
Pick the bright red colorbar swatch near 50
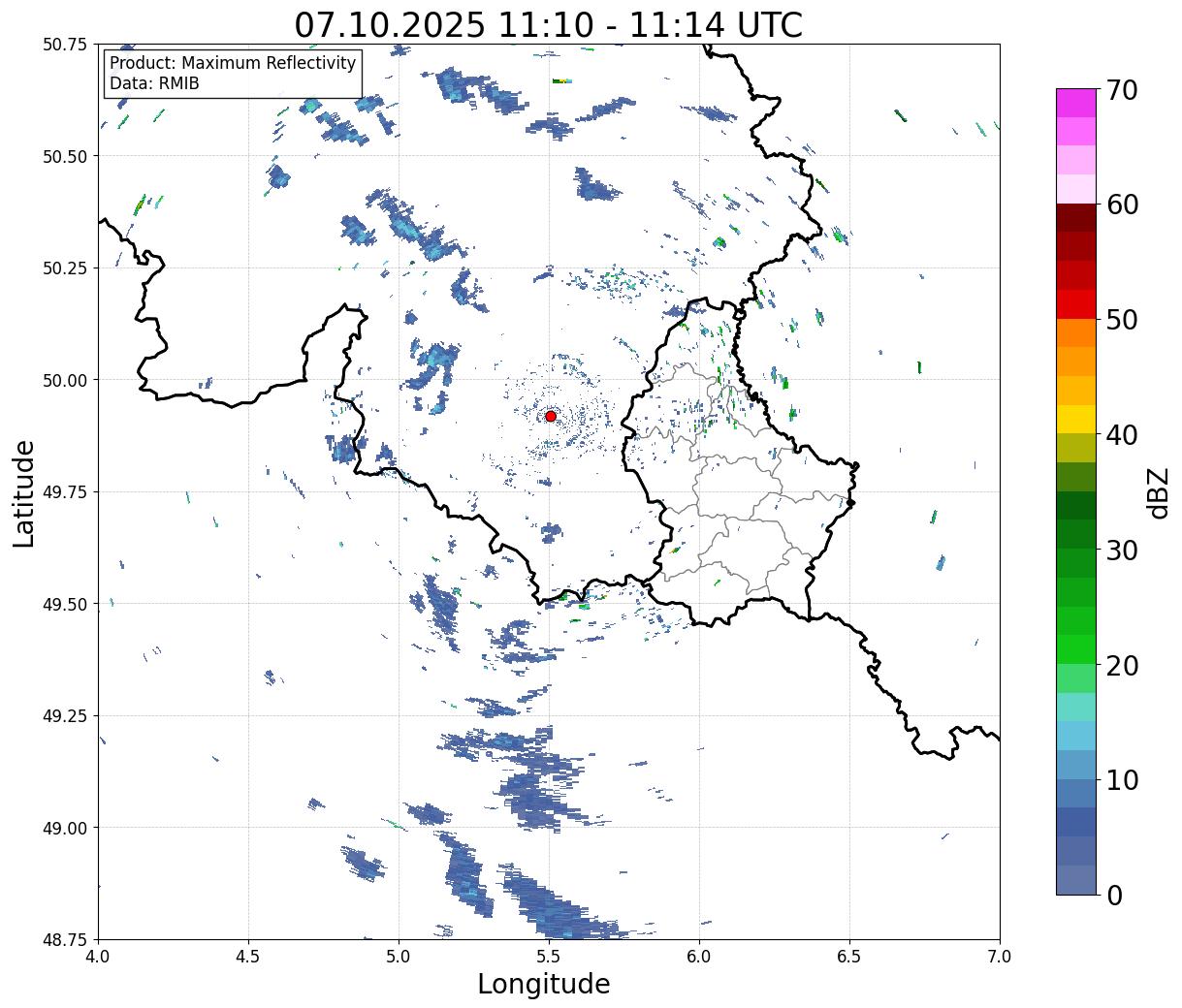coord(1076,304)
